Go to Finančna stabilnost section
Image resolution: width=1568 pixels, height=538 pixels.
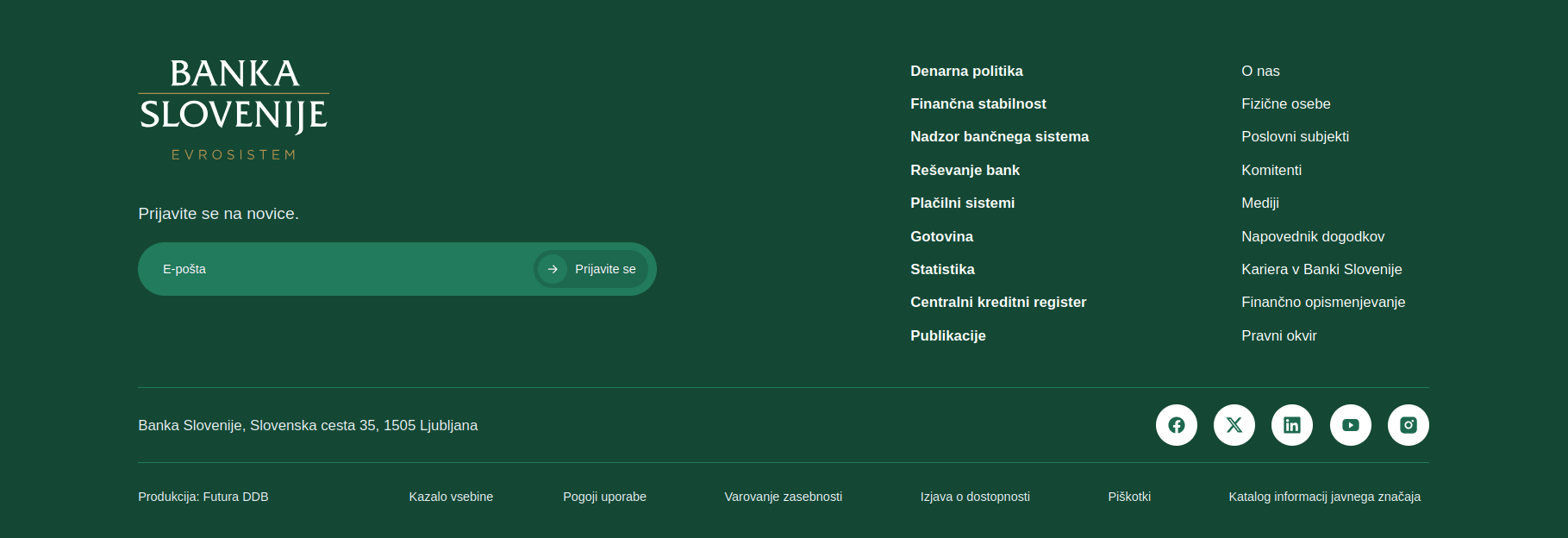coord(978,103)
